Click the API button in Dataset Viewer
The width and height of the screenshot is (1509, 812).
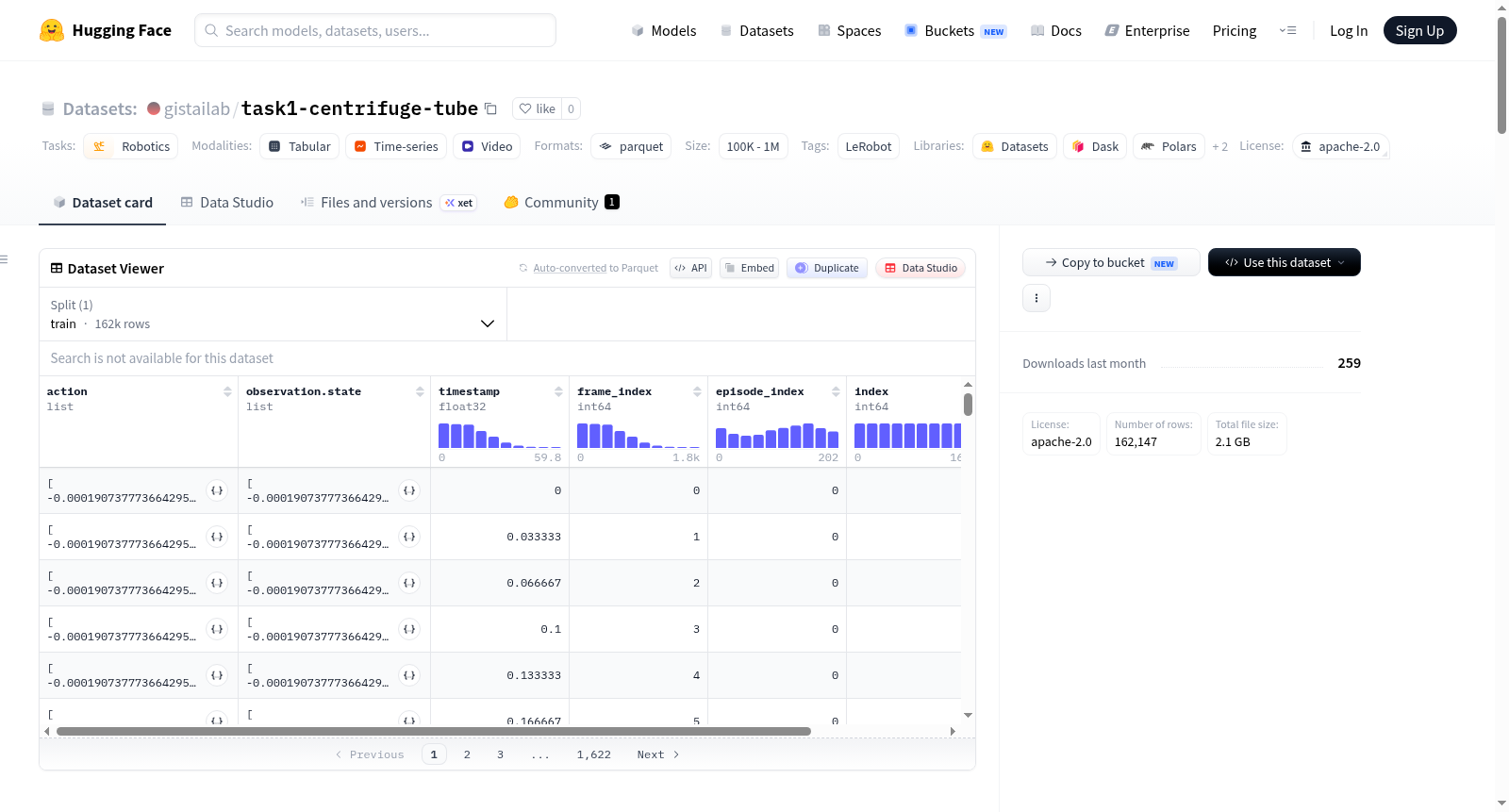pyautogui.click(x=690, y=268)
